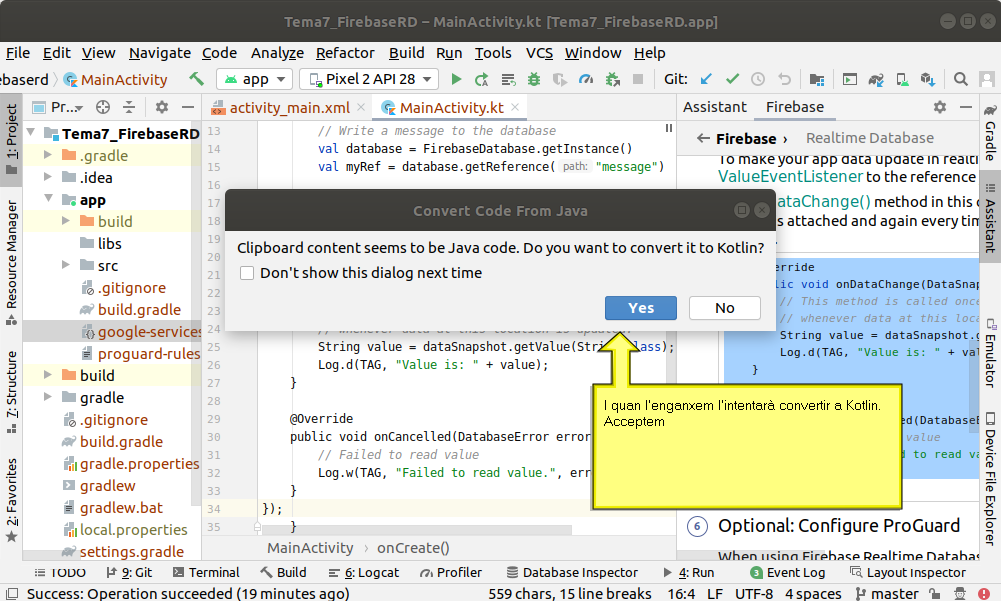
Task: Click the Apply Changes and Restart Activity icon
Action: (x=481, y=79)
